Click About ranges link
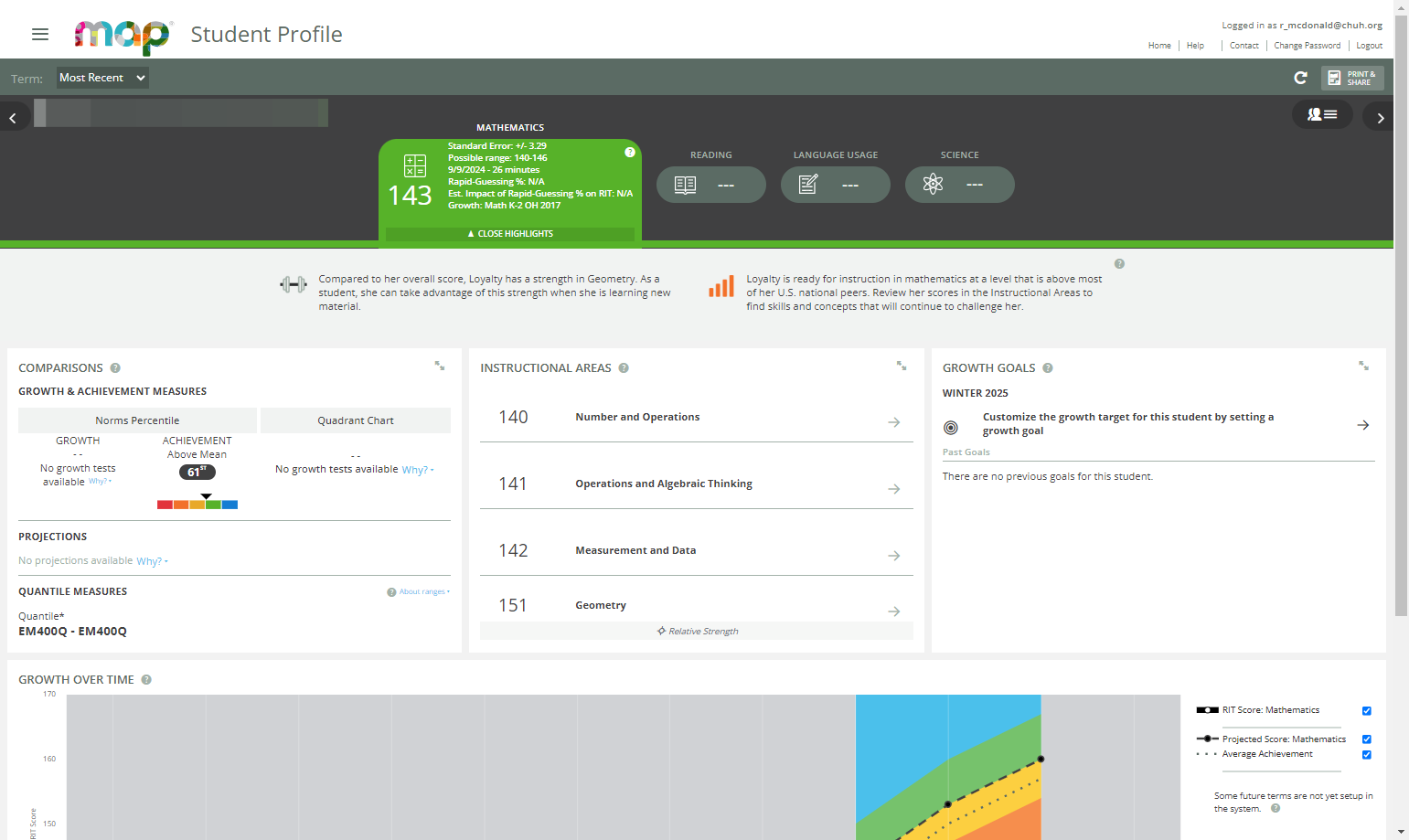 423,592
